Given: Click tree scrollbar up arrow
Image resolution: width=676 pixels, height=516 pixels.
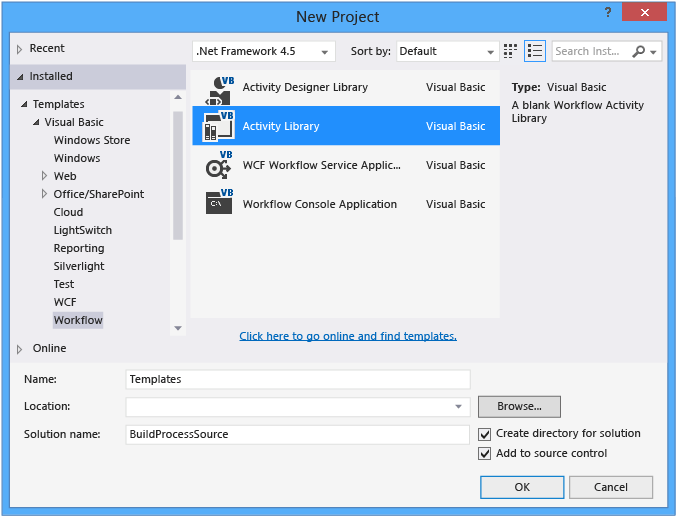Looking at the screenshot, I should tap(178, 97).
